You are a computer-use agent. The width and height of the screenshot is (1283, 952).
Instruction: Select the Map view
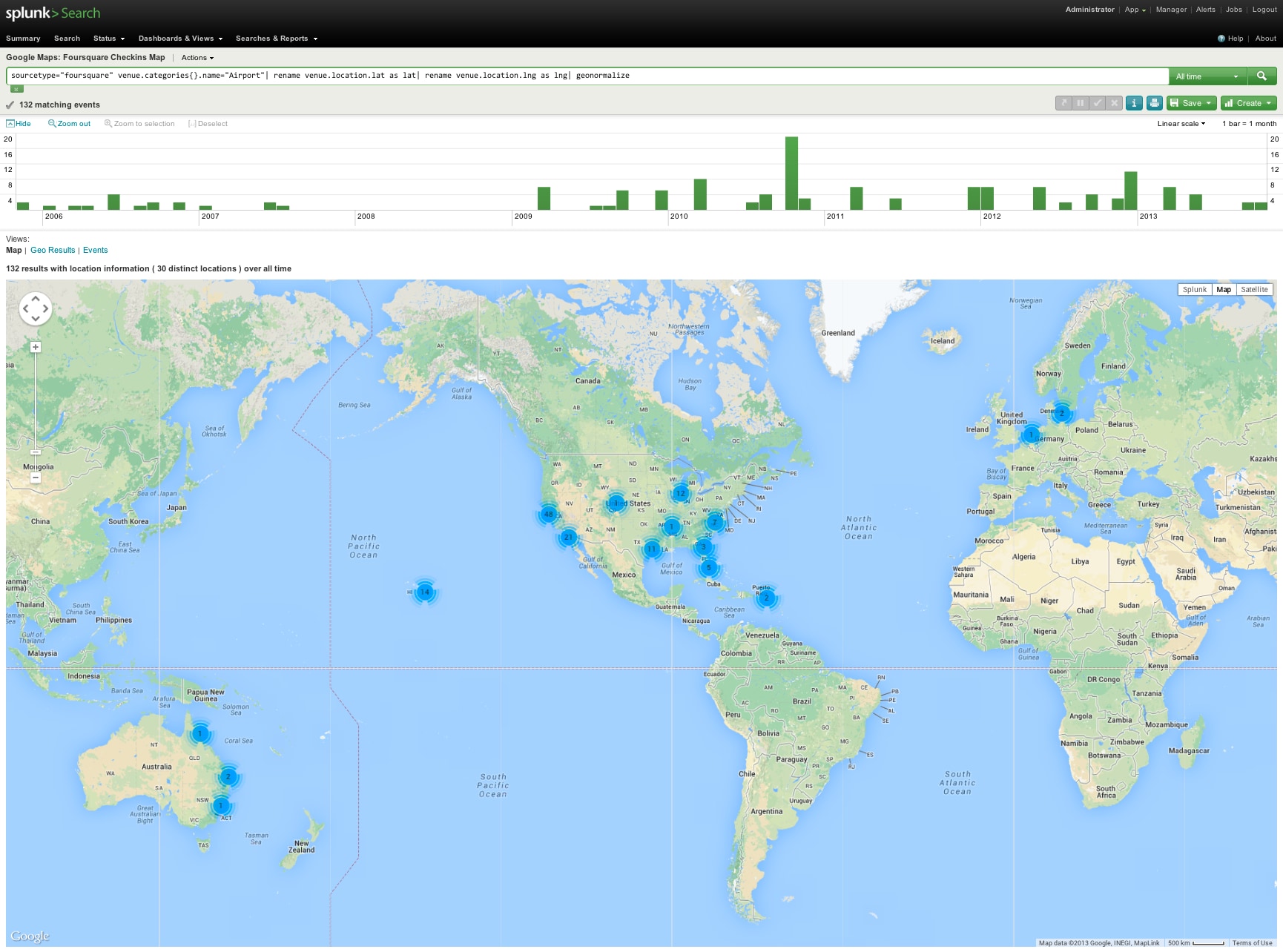pyautogui.click(x=14, y=251)
